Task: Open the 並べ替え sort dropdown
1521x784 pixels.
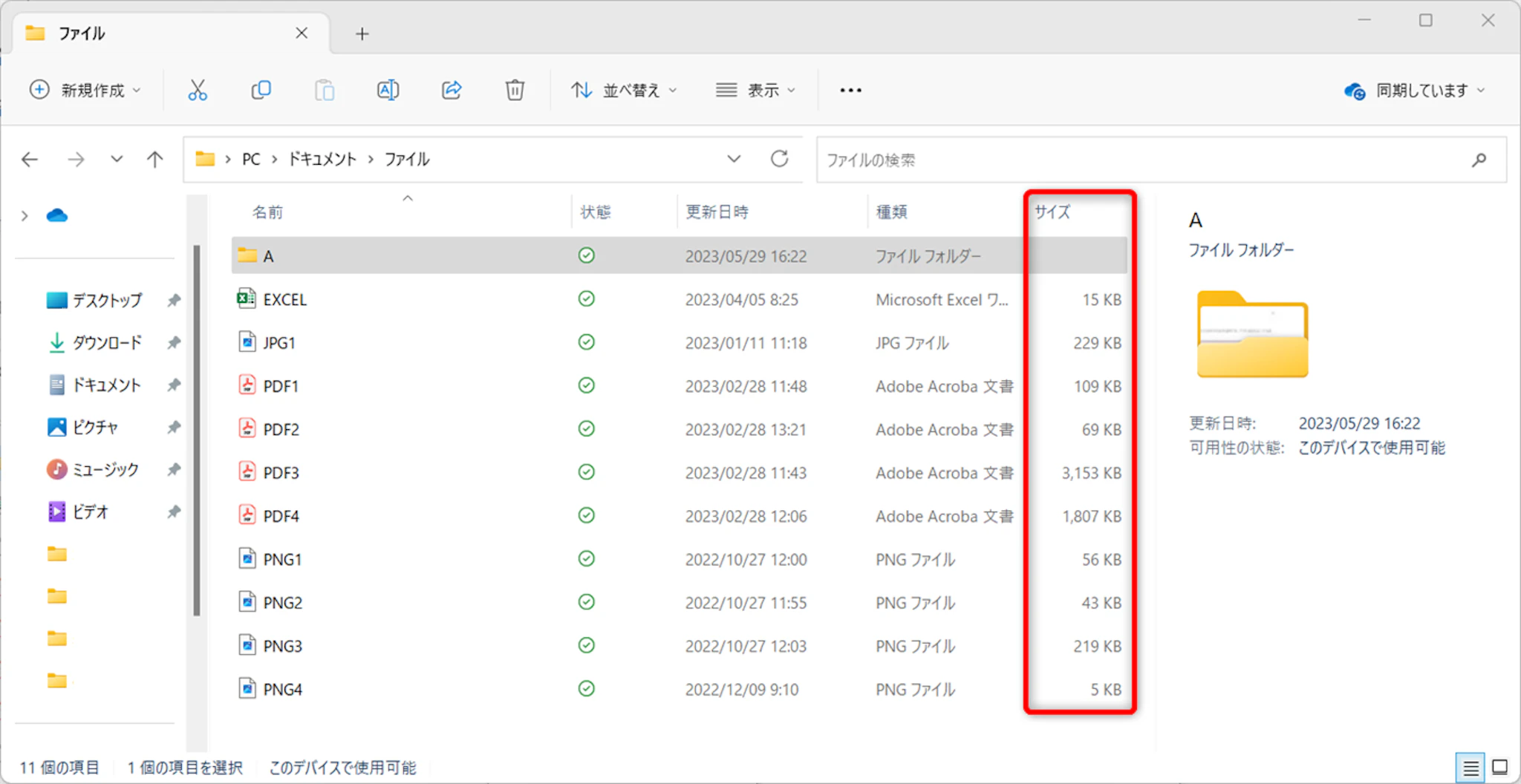Action: coord(624,91)
